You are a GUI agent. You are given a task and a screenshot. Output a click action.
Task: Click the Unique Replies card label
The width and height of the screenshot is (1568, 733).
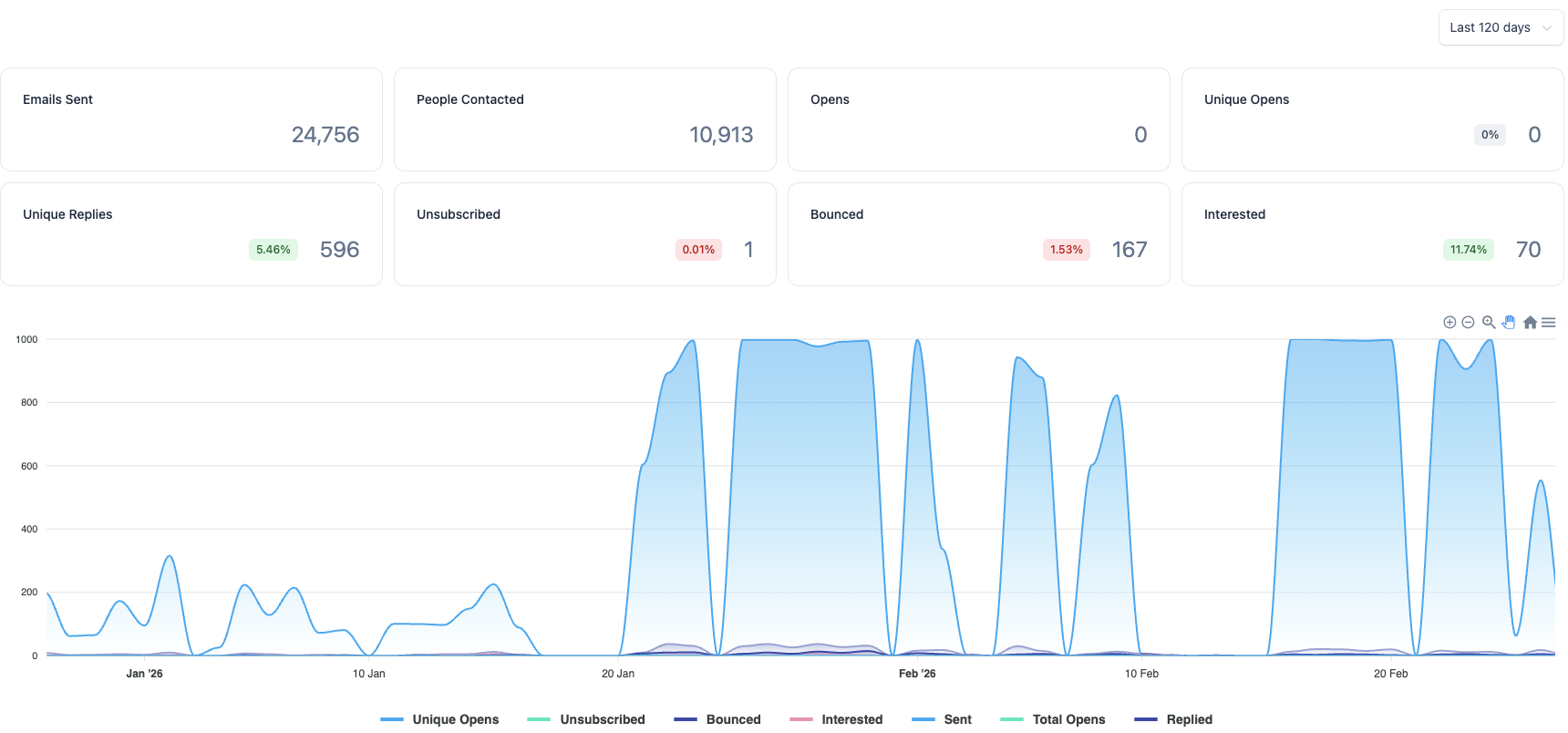67,214
